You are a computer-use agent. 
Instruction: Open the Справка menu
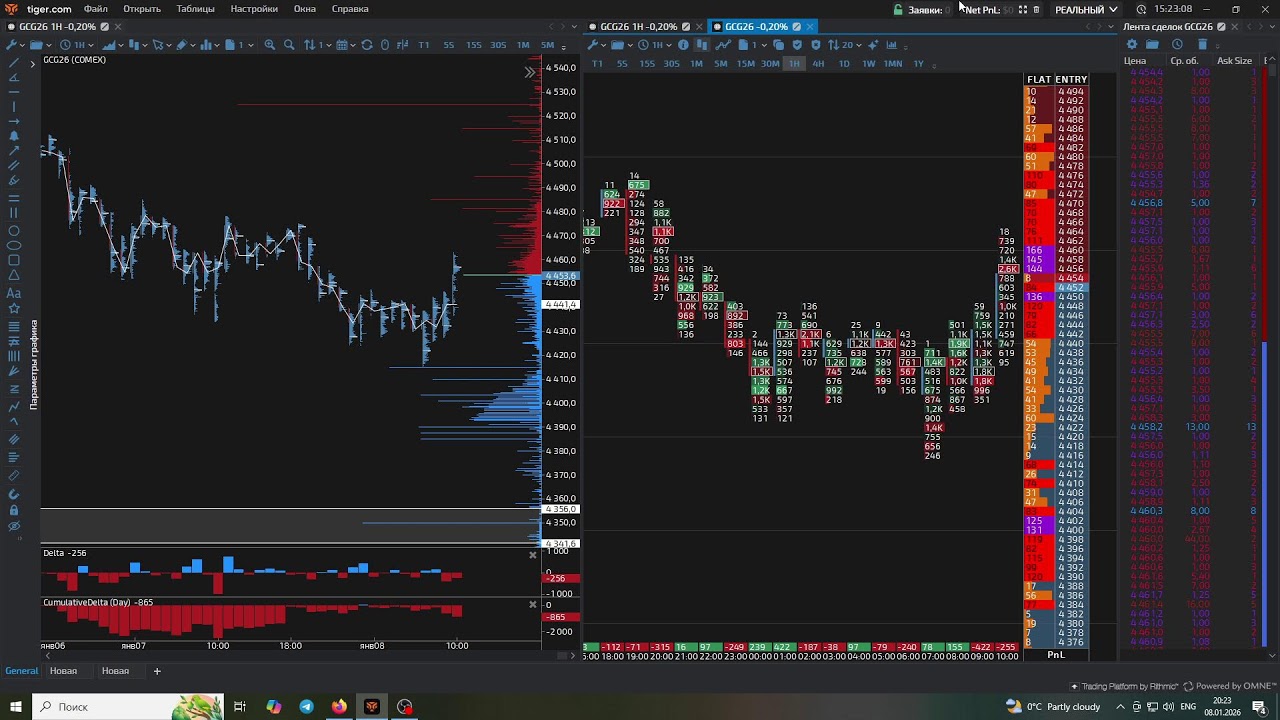pyautogui.click(x=350, y=9)
